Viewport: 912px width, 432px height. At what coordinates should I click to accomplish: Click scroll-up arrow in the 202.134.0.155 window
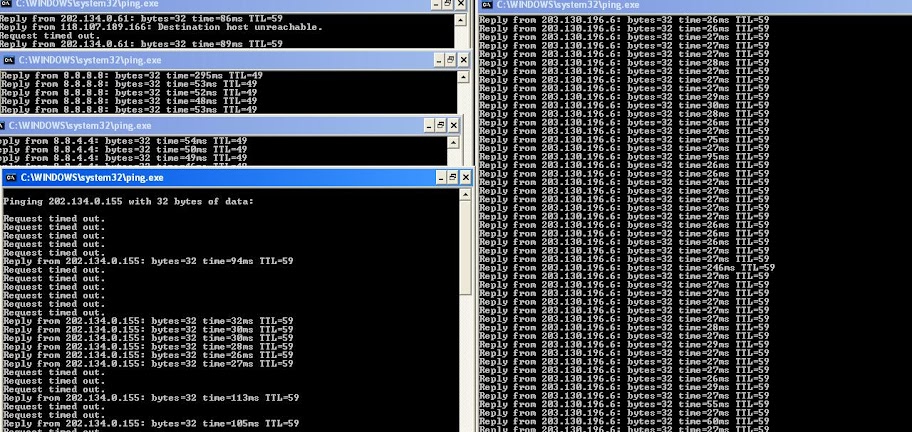coord(465,195)
